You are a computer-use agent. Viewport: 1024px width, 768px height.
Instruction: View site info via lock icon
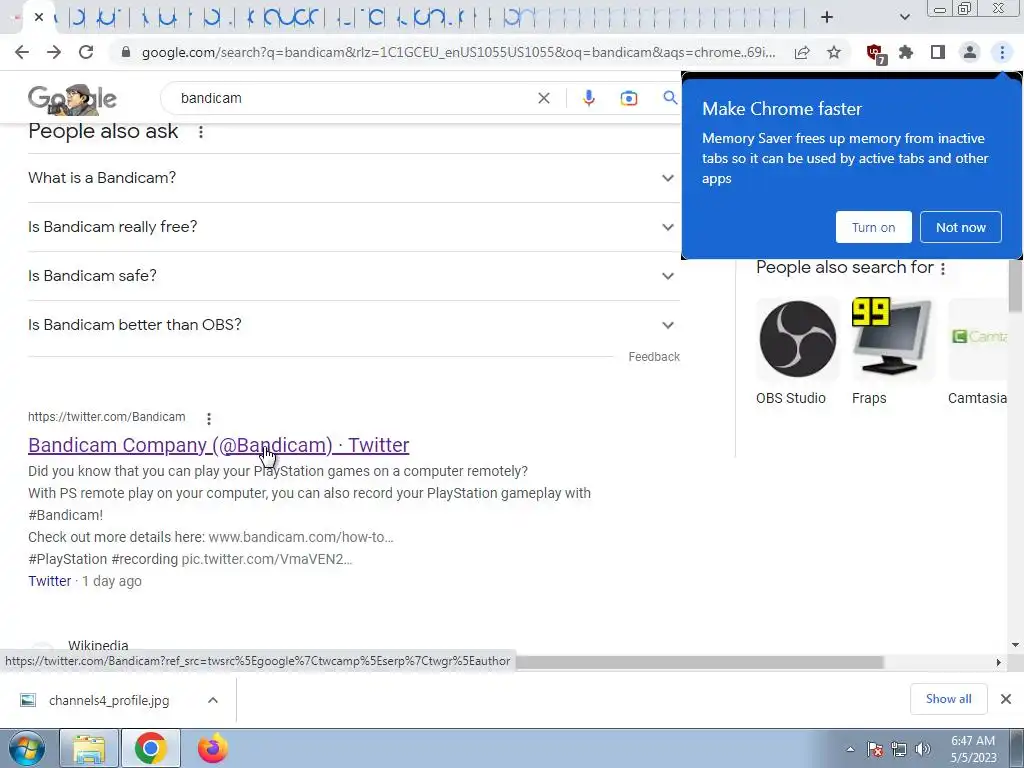click(126, 52)
